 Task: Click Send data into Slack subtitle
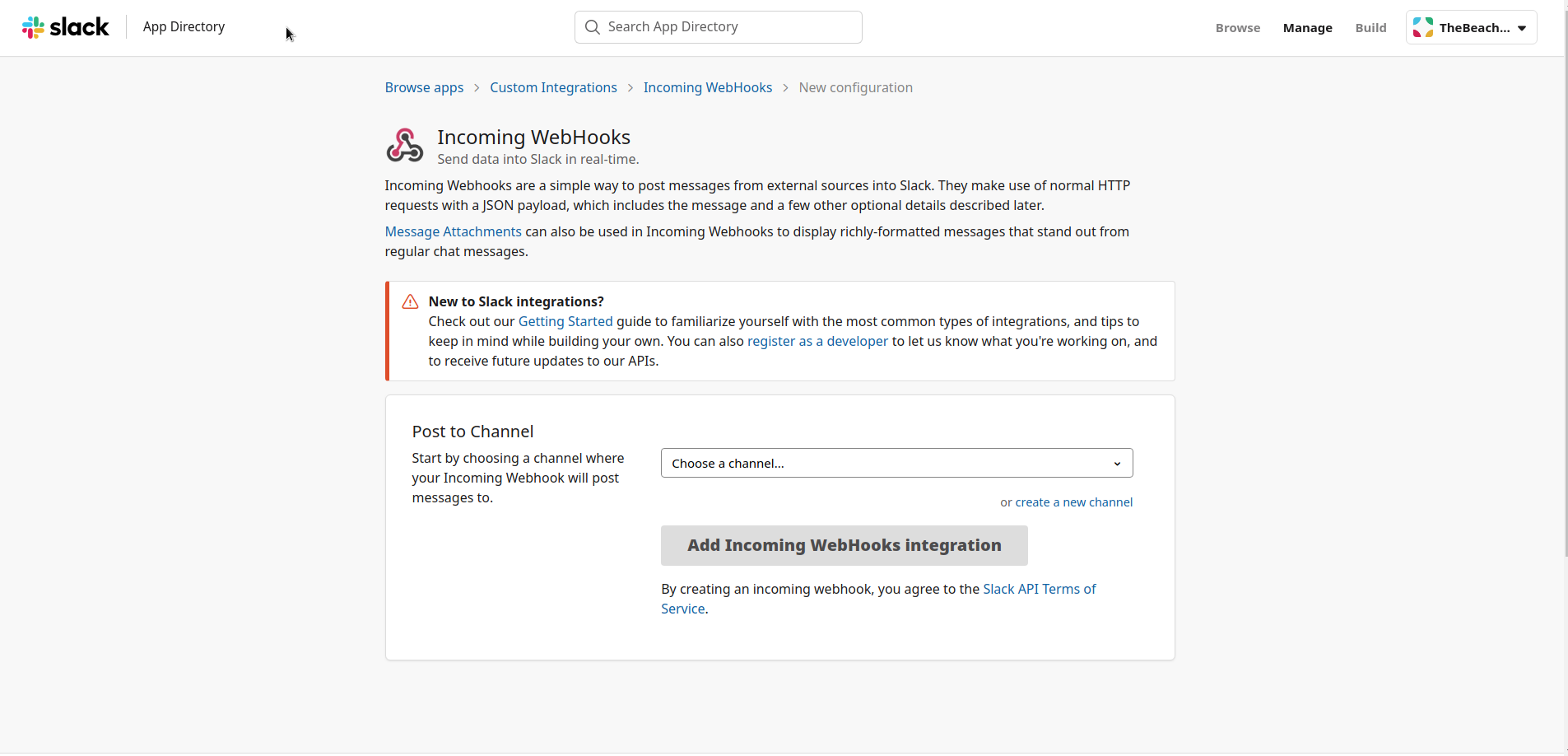537,160
